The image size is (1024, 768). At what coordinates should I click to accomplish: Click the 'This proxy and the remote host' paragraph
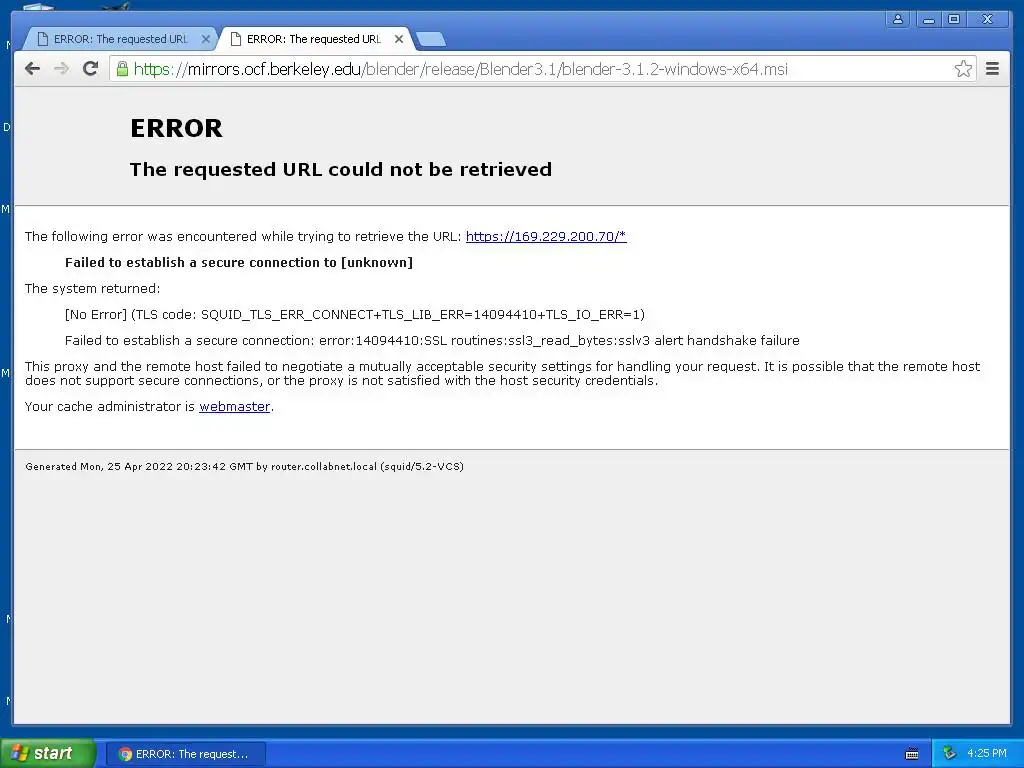click(x=502, y=374)
